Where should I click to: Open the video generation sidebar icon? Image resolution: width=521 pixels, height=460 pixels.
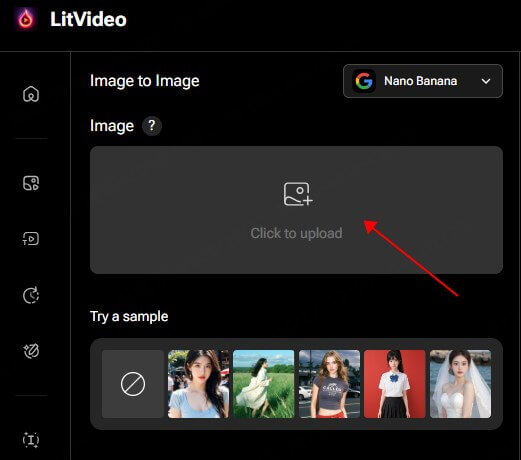coord(31,239)
